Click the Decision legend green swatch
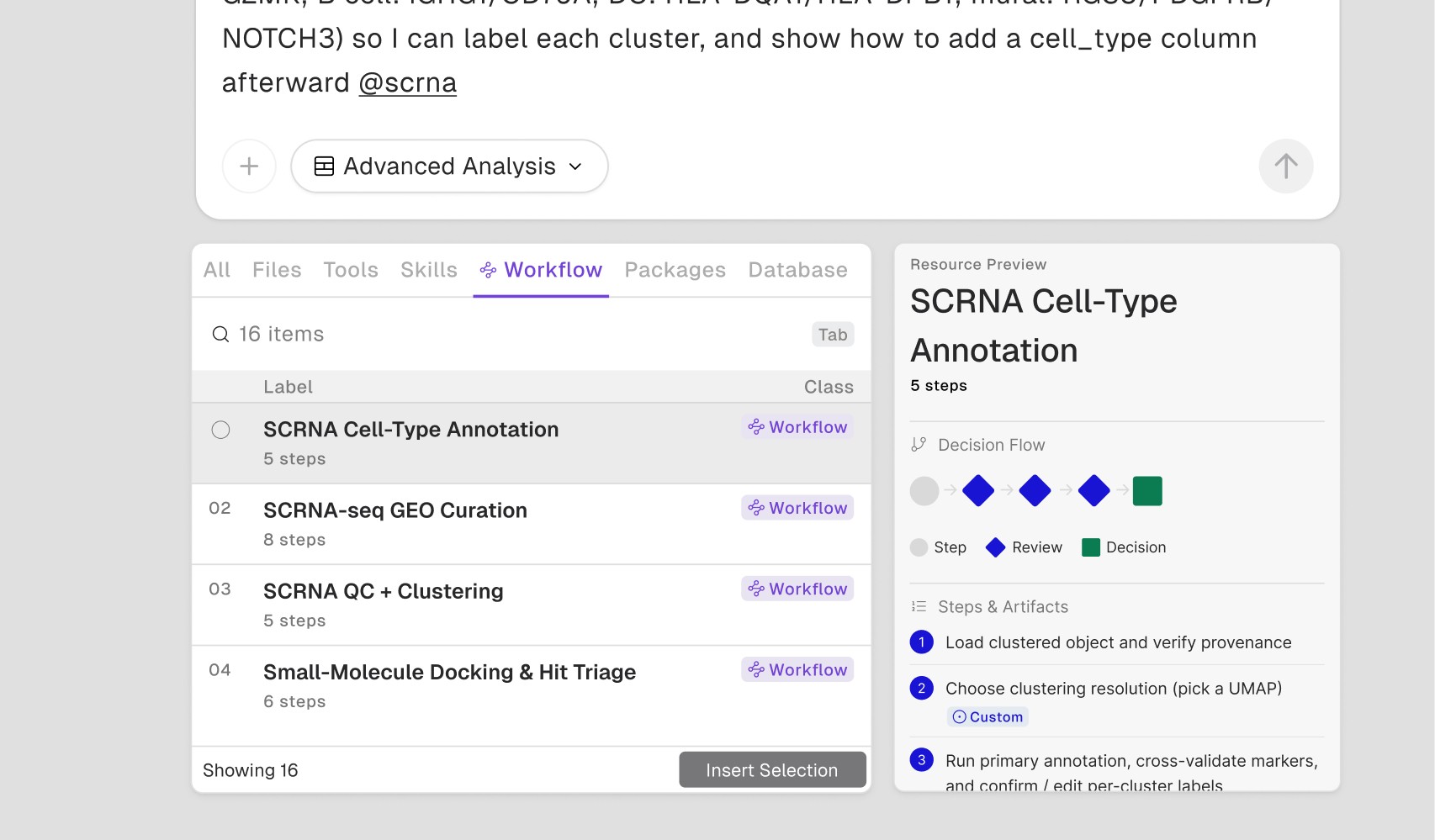The width and height of the screenshot is (1435, 840). coord(1091,547)
